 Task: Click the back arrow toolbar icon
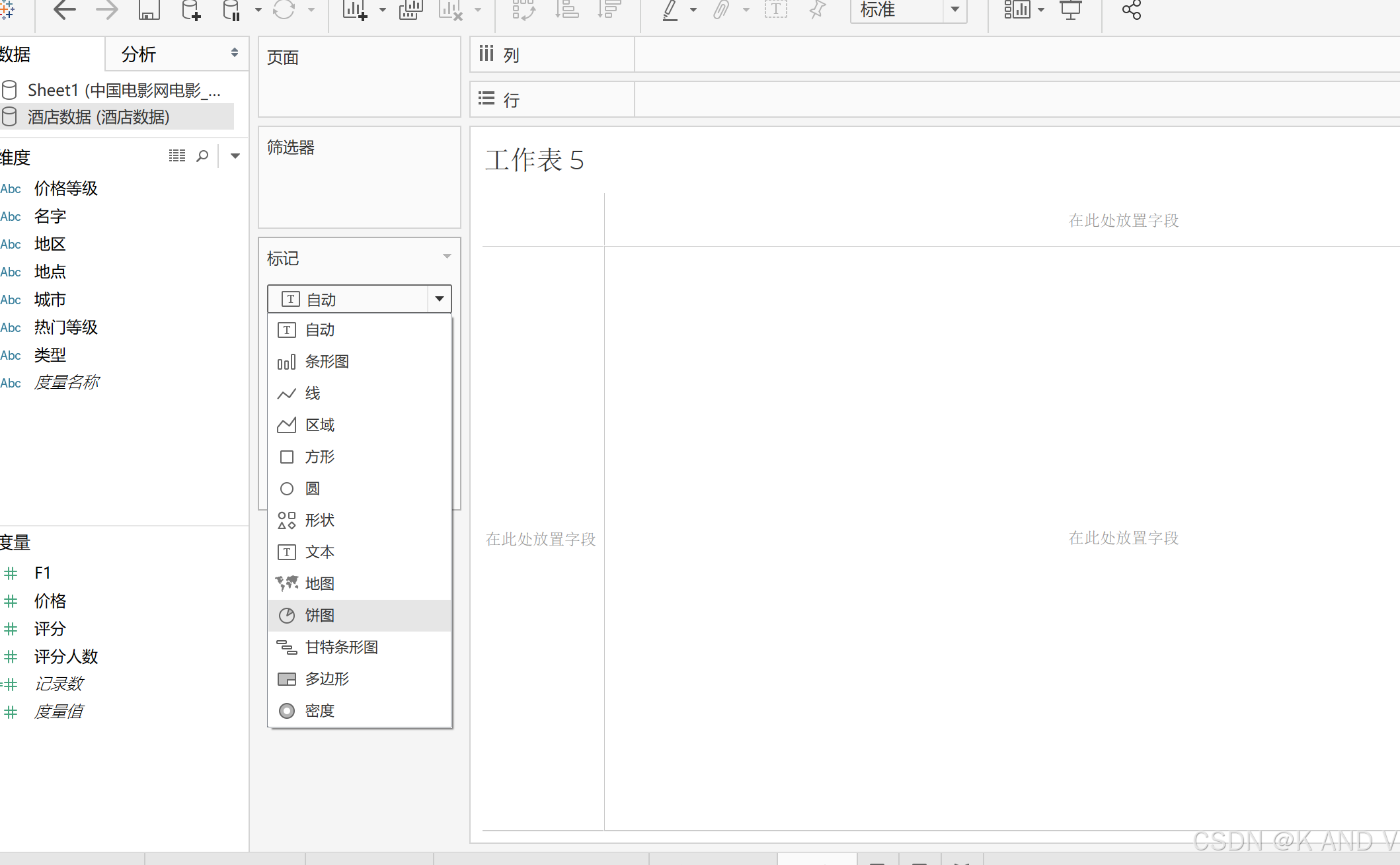pyautogui.click(x=64, y=10)
